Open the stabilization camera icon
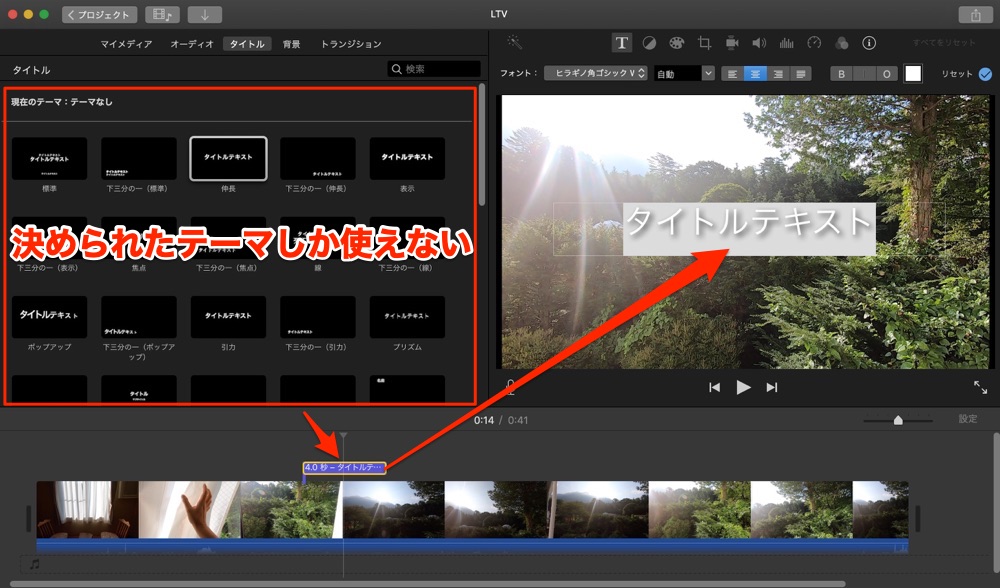This screenshot has width=1000, height=588. (x=732, y=43)
